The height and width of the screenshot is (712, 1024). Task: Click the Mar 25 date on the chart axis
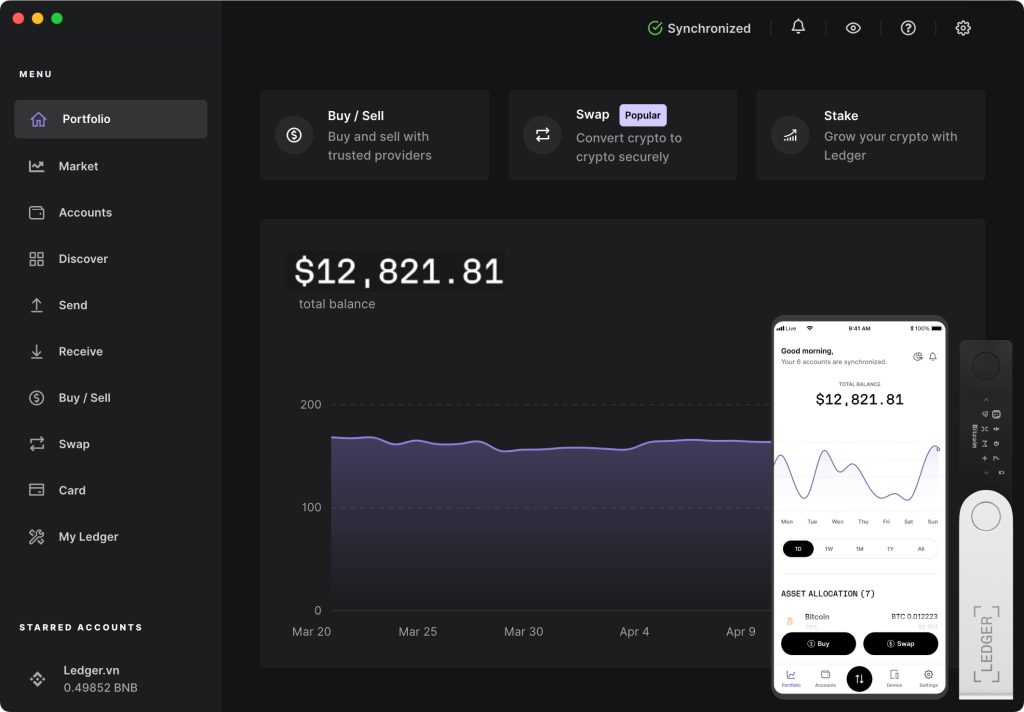tap(417, 632)
